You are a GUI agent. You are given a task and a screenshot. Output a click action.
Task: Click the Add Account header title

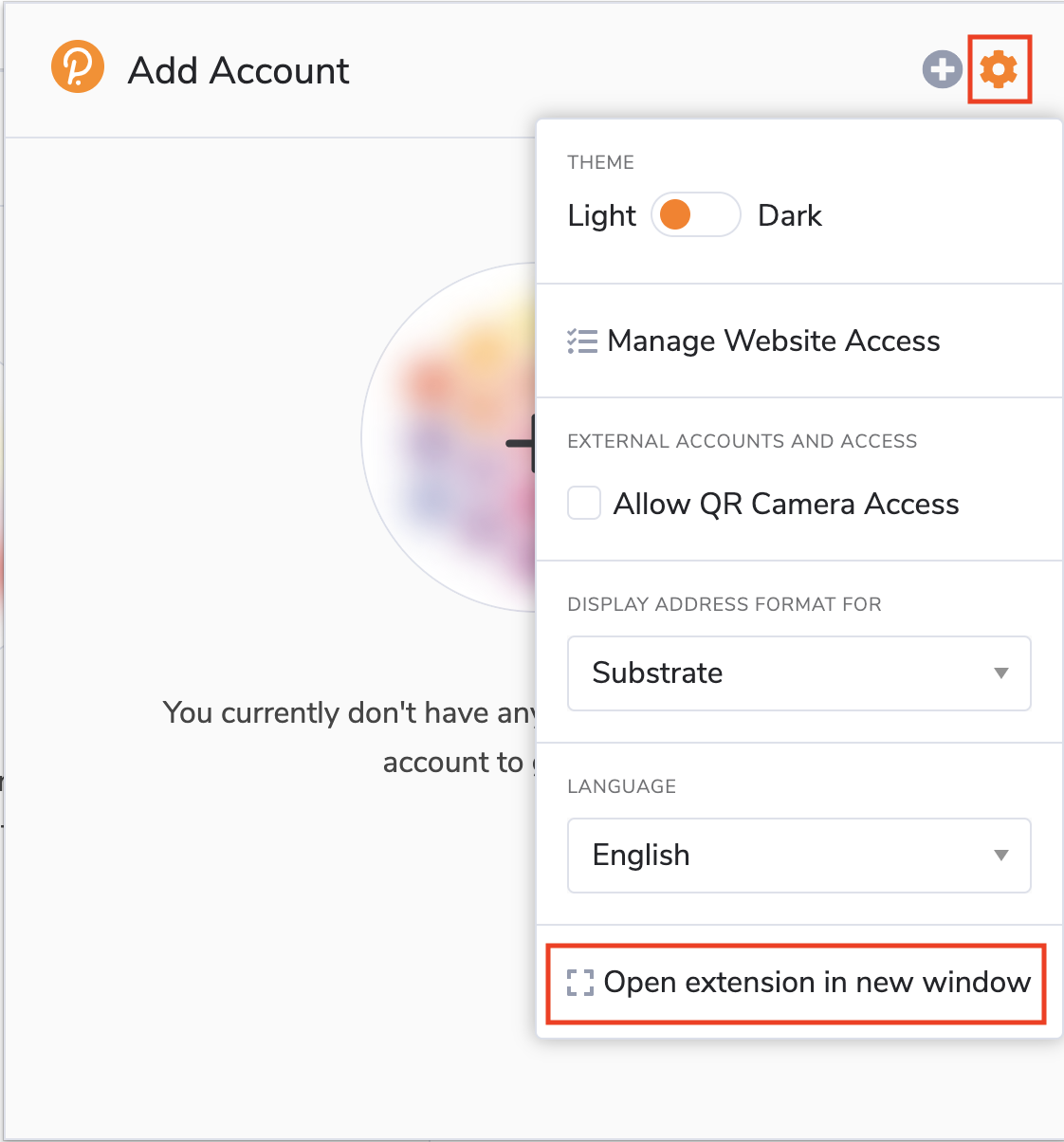point(239,70)
